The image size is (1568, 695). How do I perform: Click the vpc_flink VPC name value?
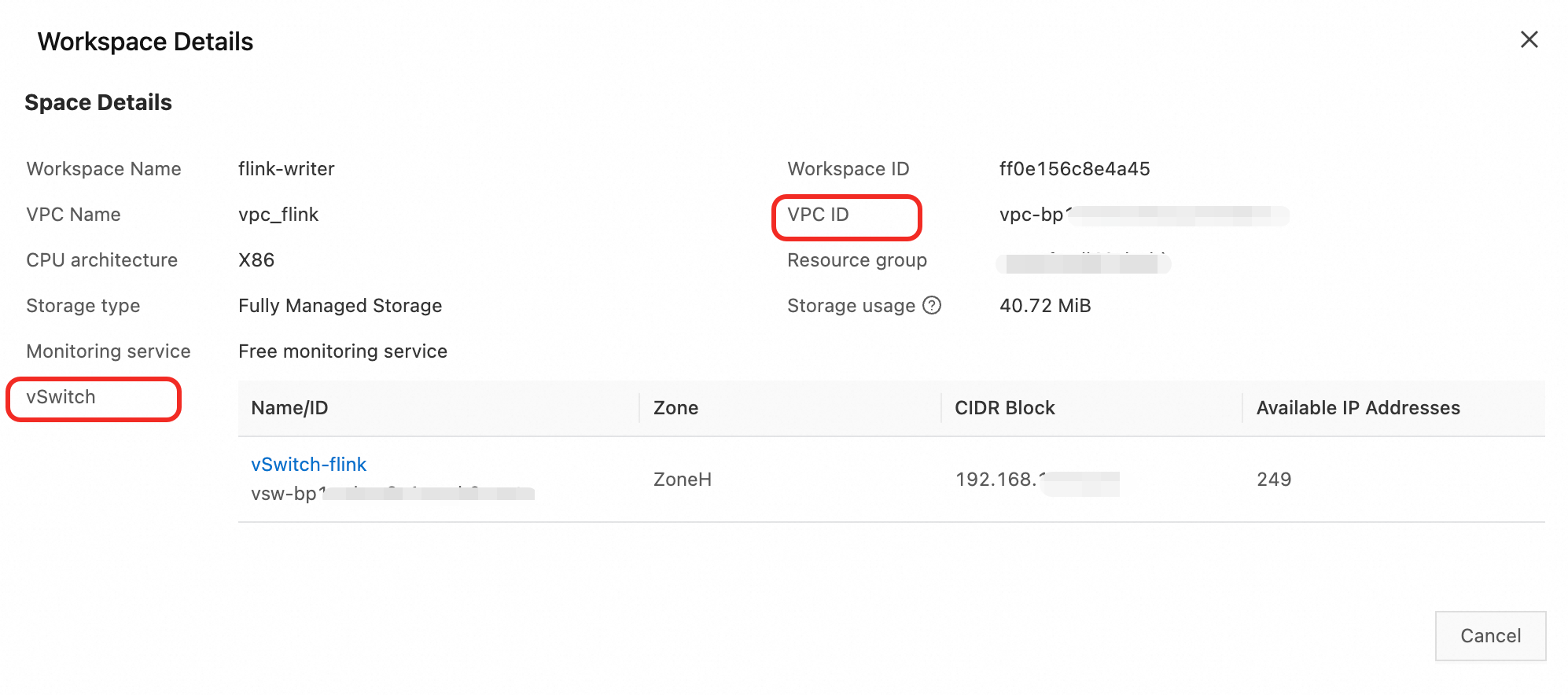[x=278, y=215]
